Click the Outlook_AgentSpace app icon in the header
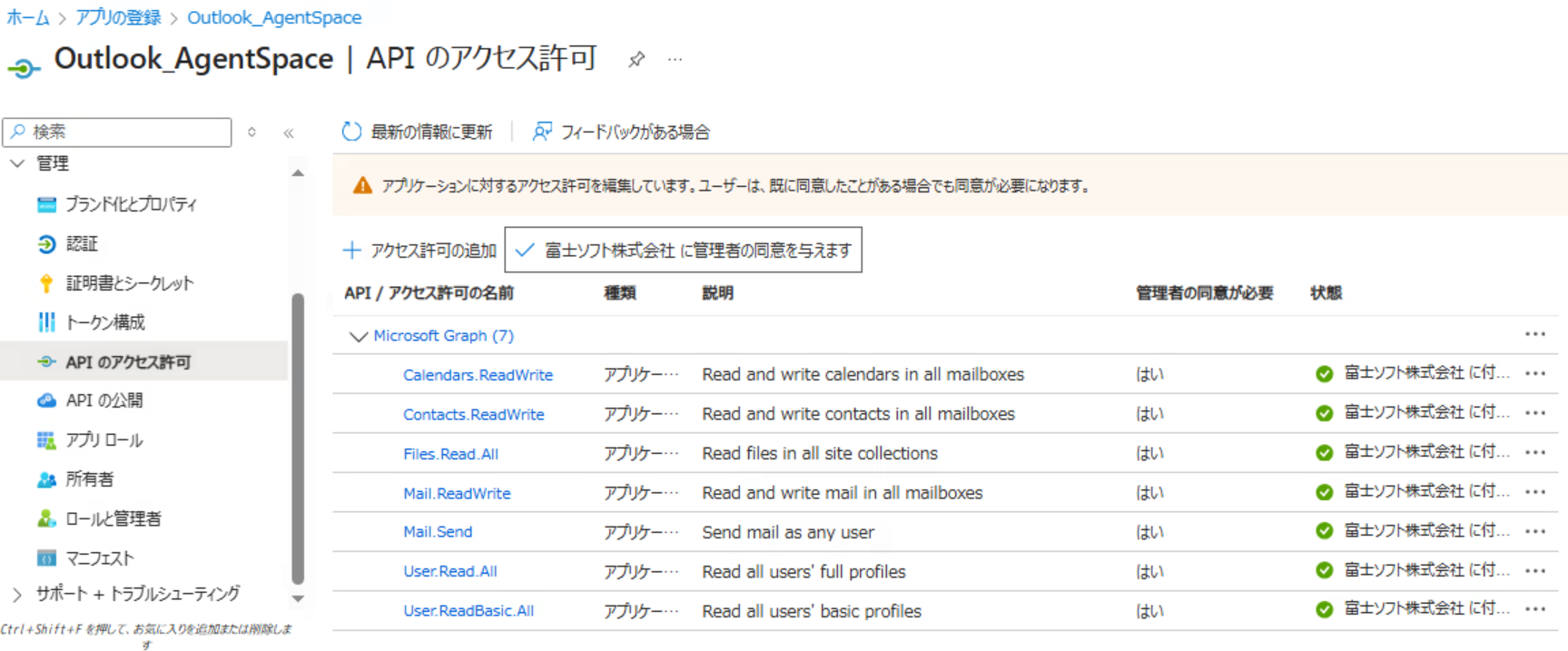The width and height of the screenshot is (1568, 651). click(24, 67)
